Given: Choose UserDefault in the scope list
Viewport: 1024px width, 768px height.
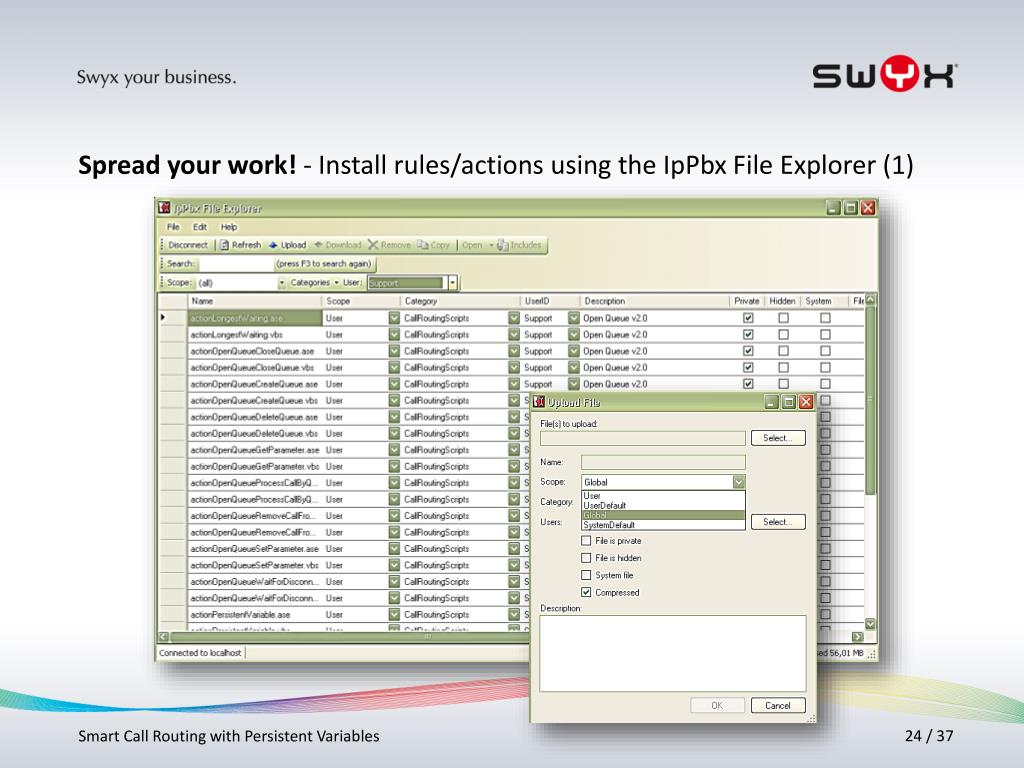Looking at the screenshot, I should coord(663,505).
